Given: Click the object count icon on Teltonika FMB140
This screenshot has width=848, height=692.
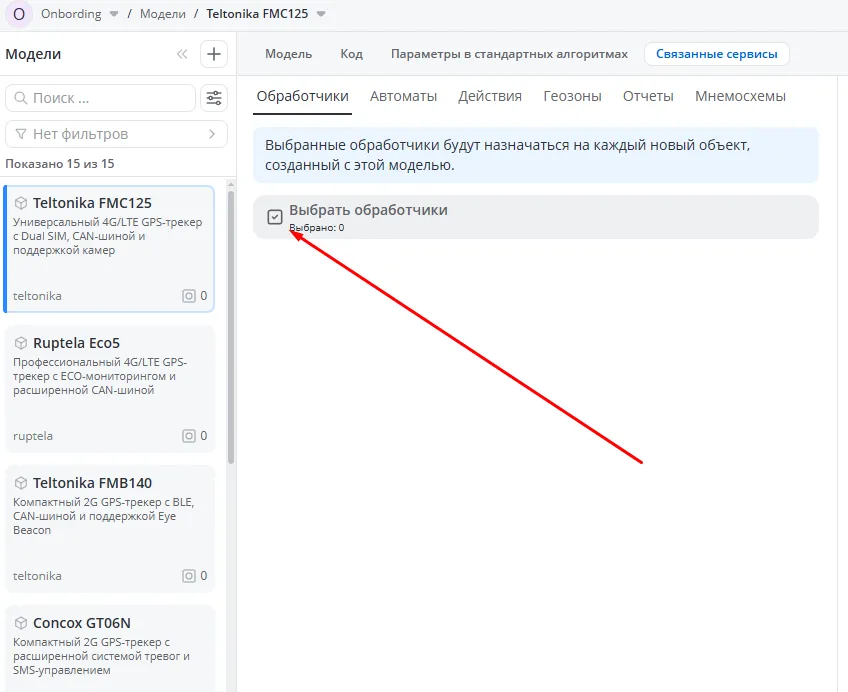Looking at the screenshot, I should point(189,576).
